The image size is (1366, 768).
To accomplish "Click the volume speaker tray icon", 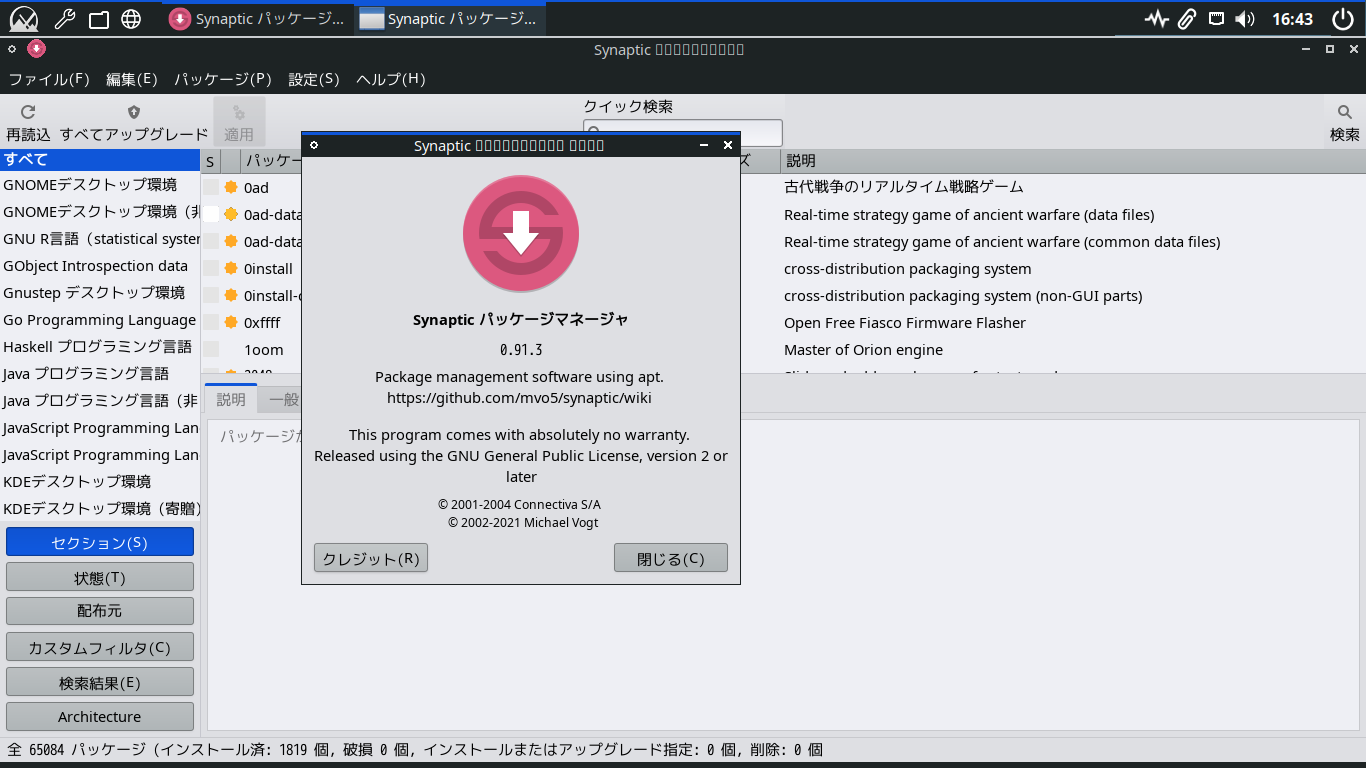I will [1245, 19].
